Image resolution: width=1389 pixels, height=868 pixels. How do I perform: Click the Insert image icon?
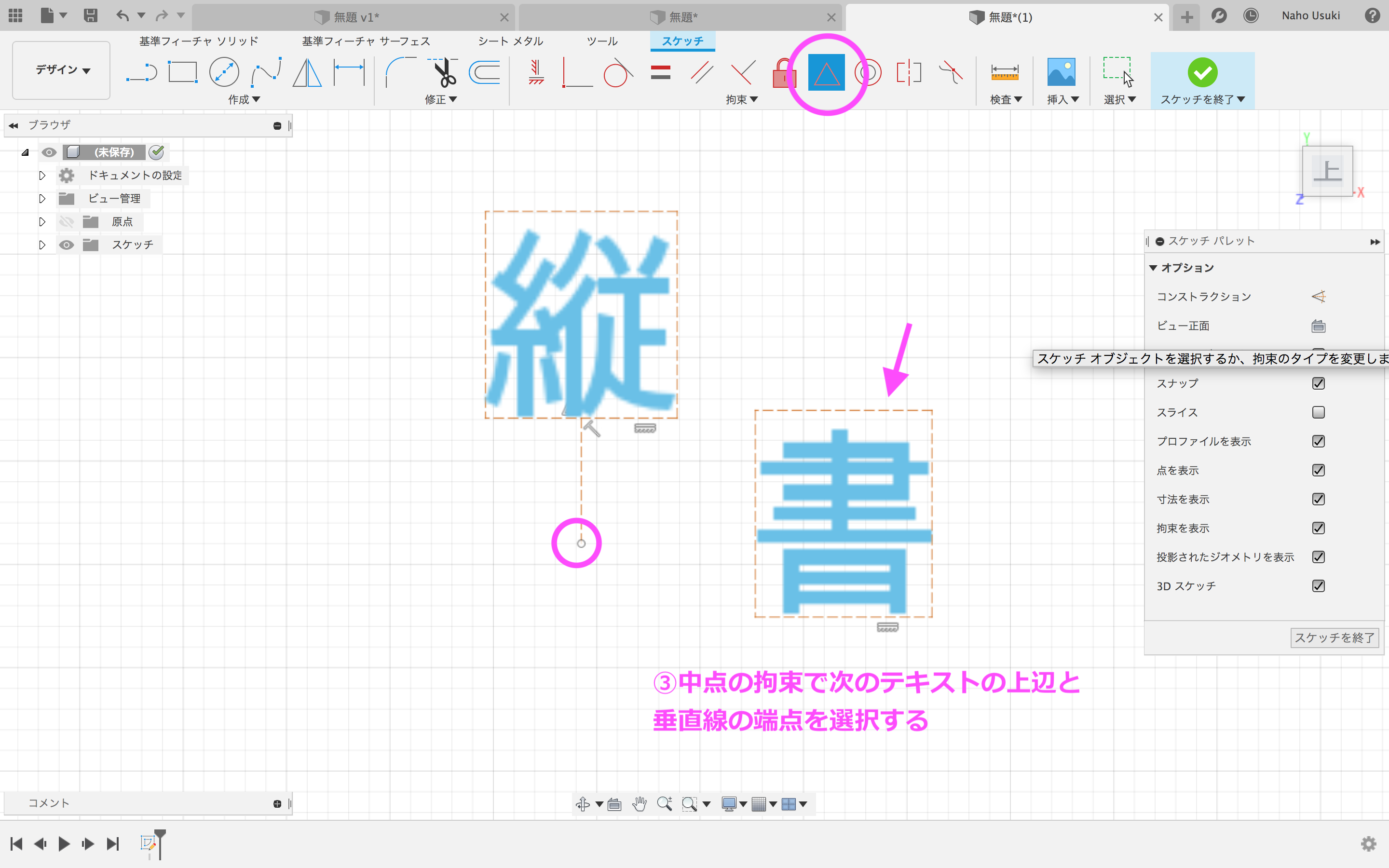1061,73
